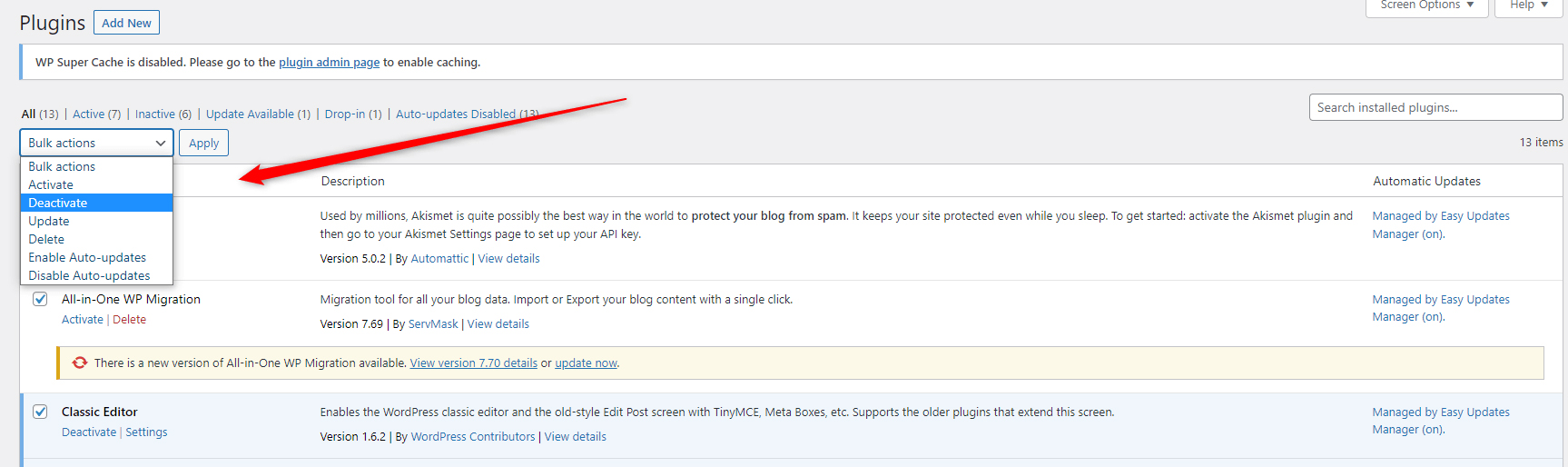This screenshot has height=467, width=1568.
Task: Choose Enable Auto-updates from the list
Action: tap(96, 257)
